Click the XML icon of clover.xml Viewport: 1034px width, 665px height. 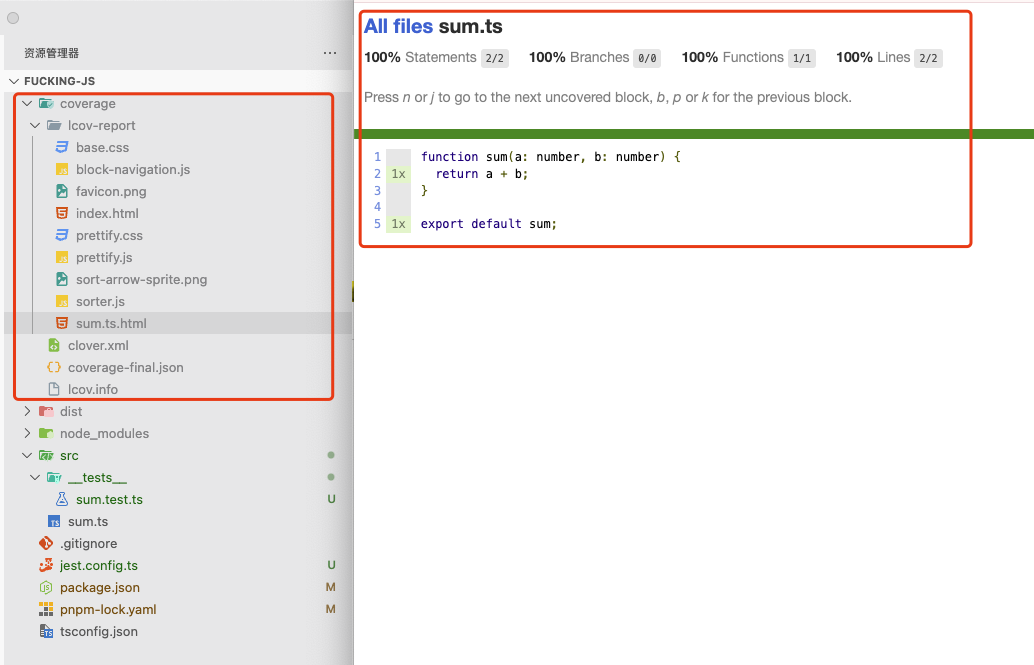click(x=54, y=345)
